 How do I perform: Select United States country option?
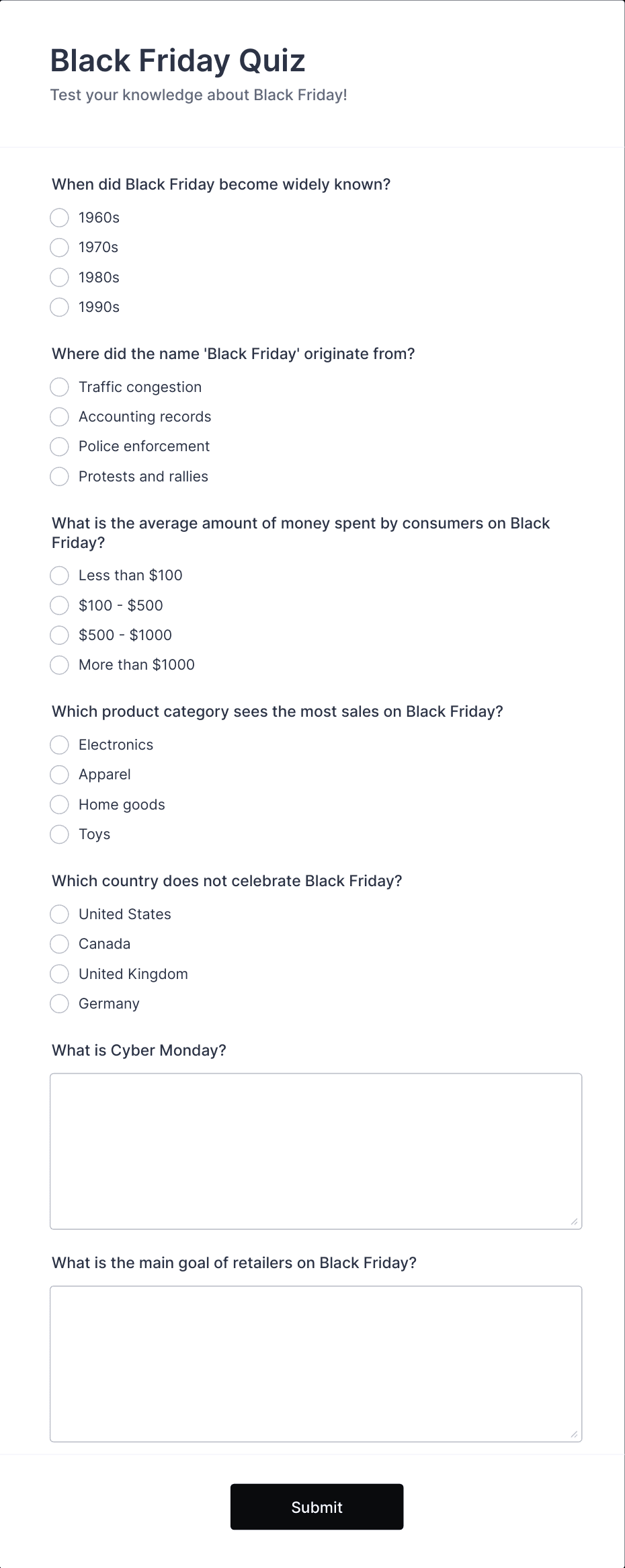(59, 914)
